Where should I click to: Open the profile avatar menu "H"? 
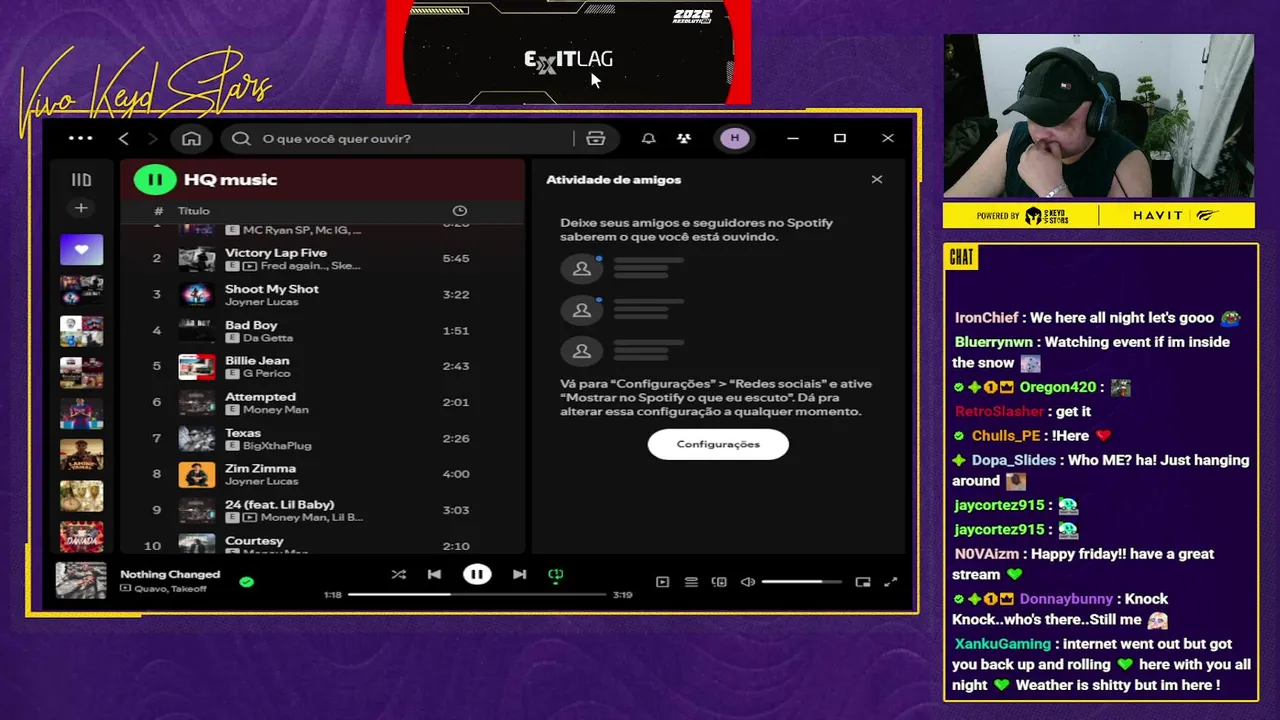[x=735, y=138]
